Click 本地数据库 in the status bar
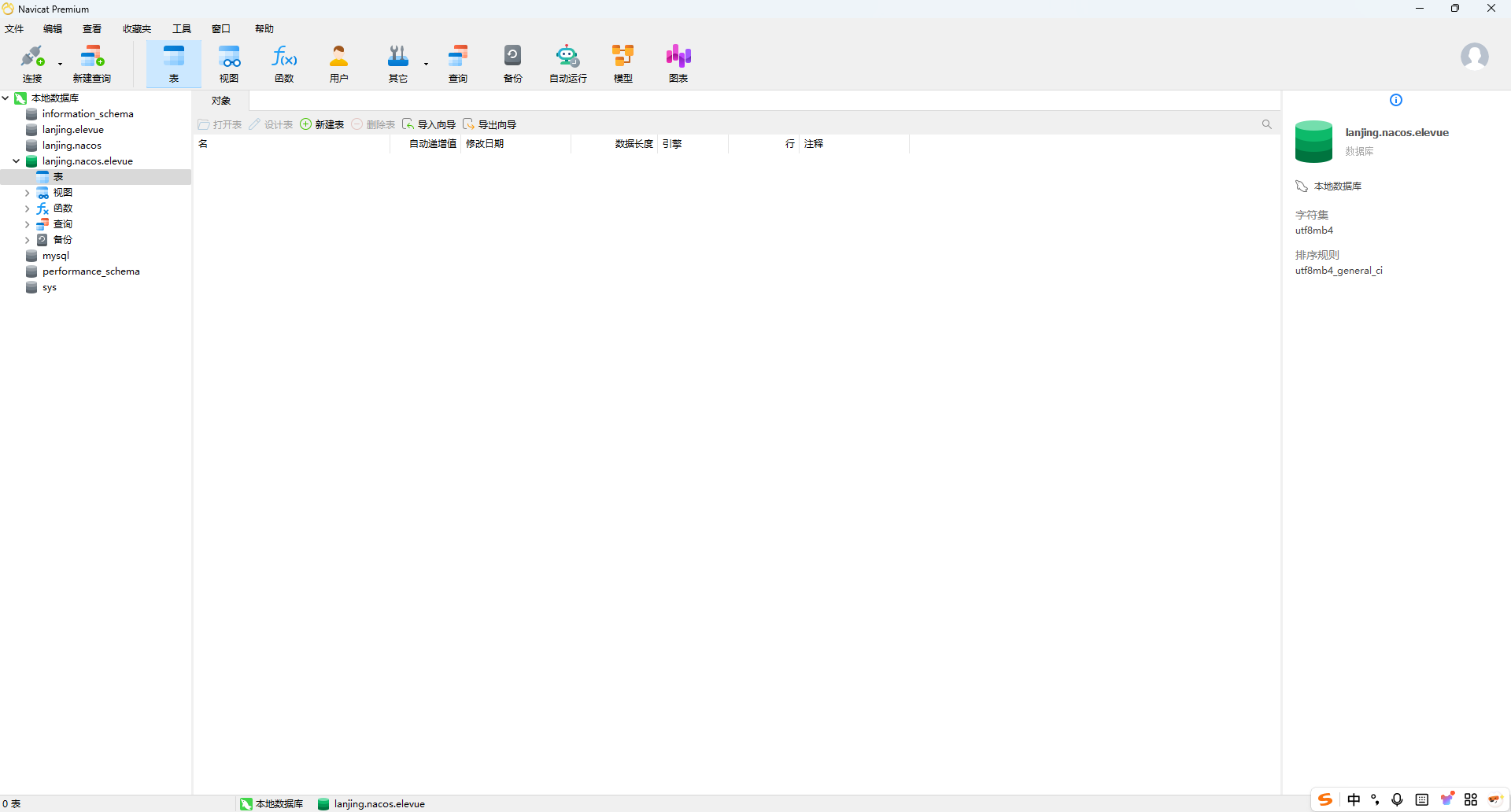Image resolution: width=1511 pixels, height=812 pixels. (x=272, y=803)
